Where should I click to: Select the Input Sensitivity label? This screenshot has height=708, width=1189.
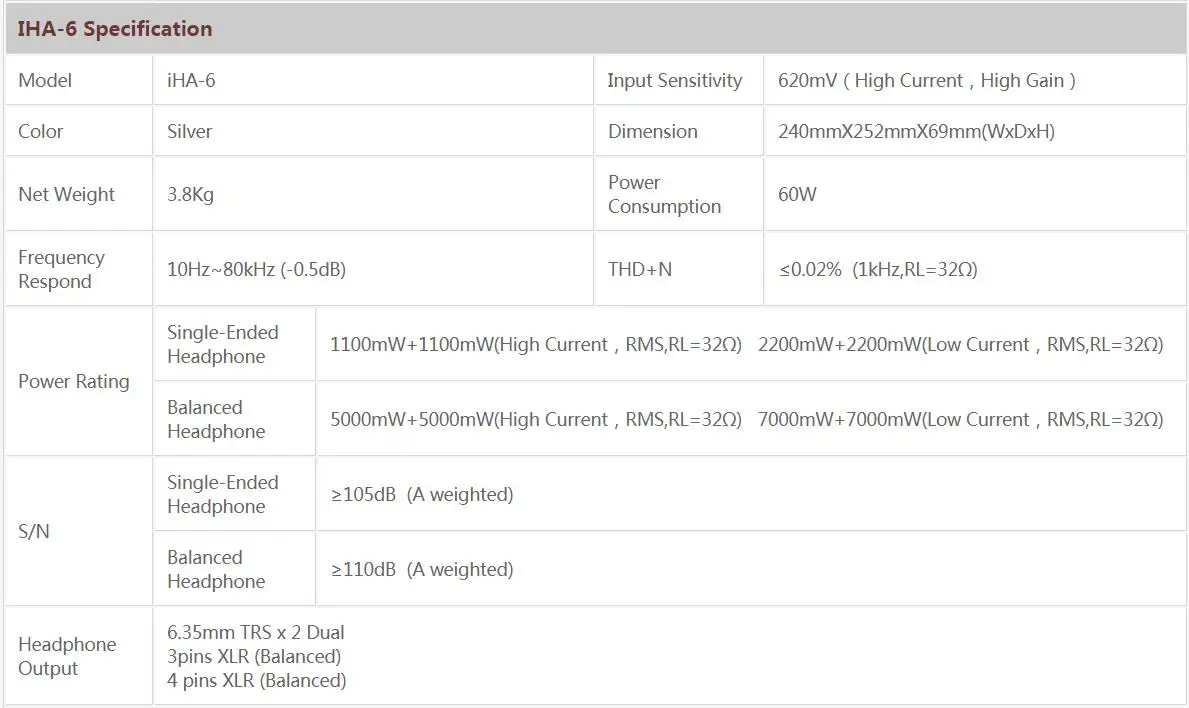[675, 80]
